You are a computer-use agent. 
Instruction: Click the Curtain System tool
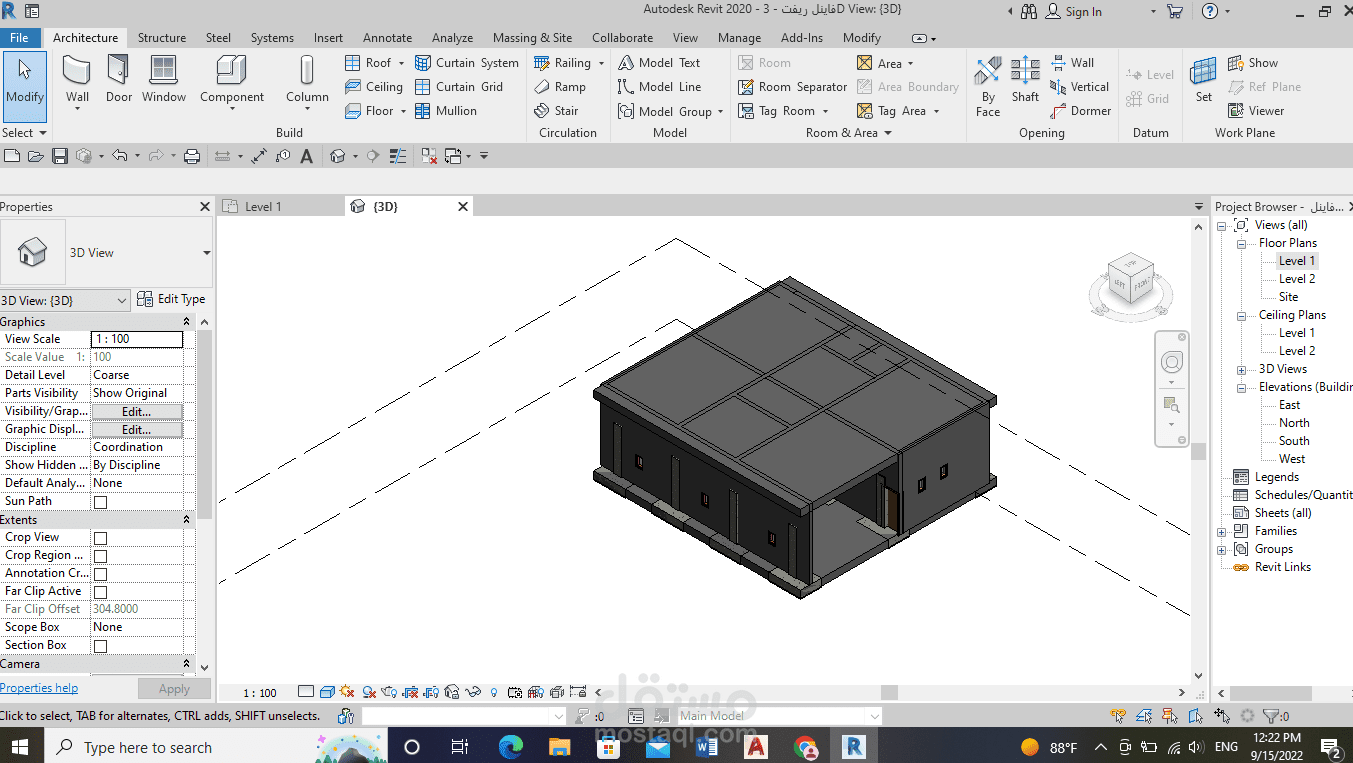[467, 63]
